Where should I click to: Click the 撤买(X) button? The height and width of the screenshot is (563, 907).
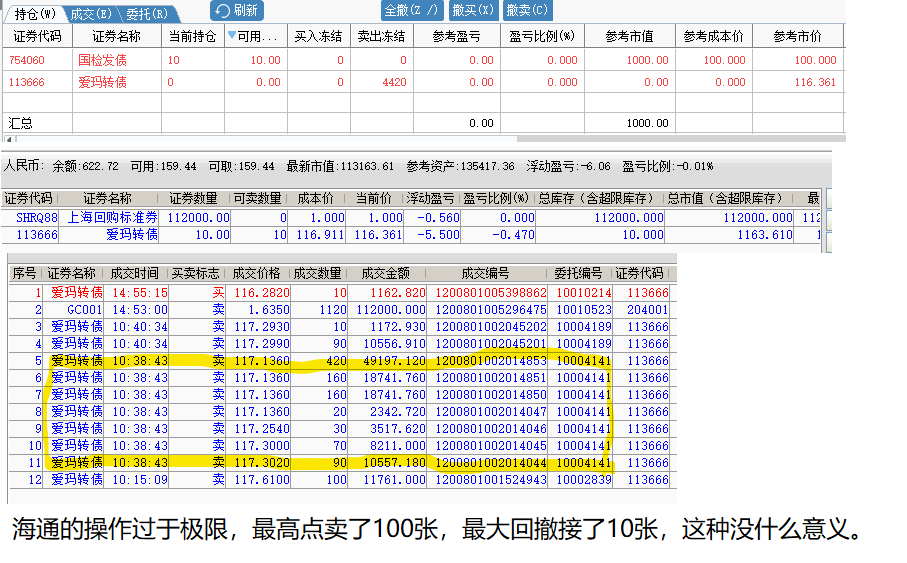471,10
